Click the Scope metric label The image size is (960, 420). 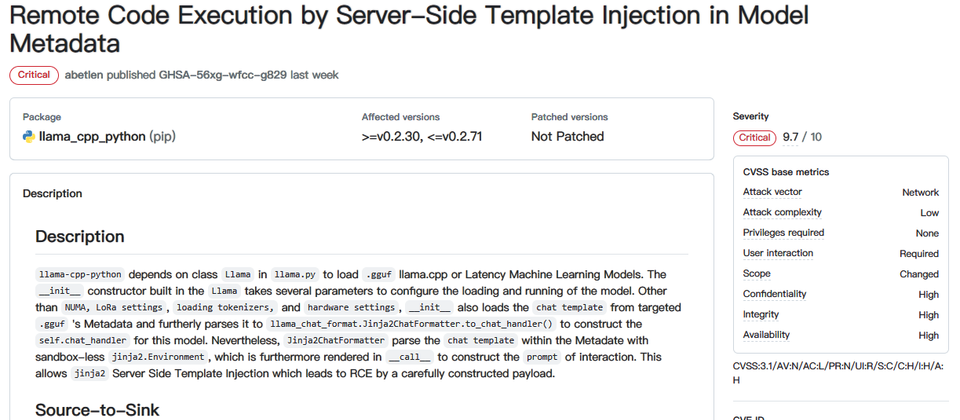[x=757, y=274]
